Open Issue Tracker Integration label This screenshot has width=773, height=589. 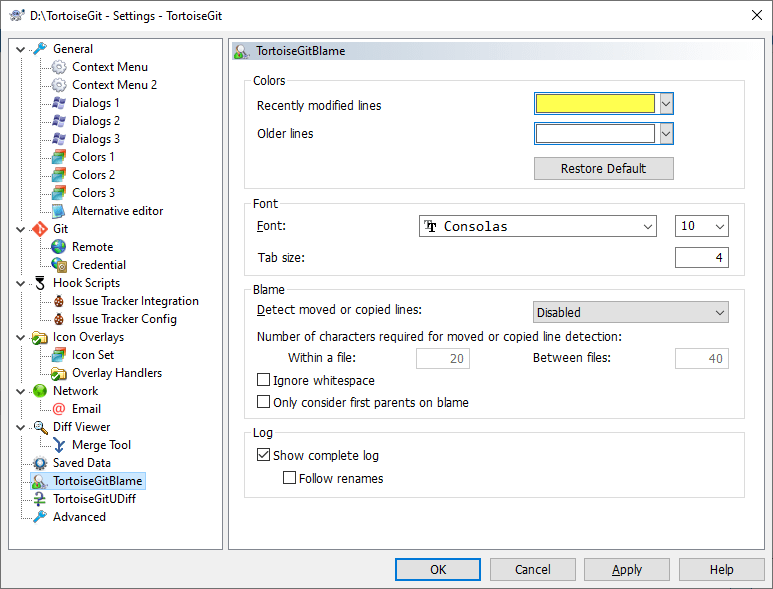coord(135,301)
